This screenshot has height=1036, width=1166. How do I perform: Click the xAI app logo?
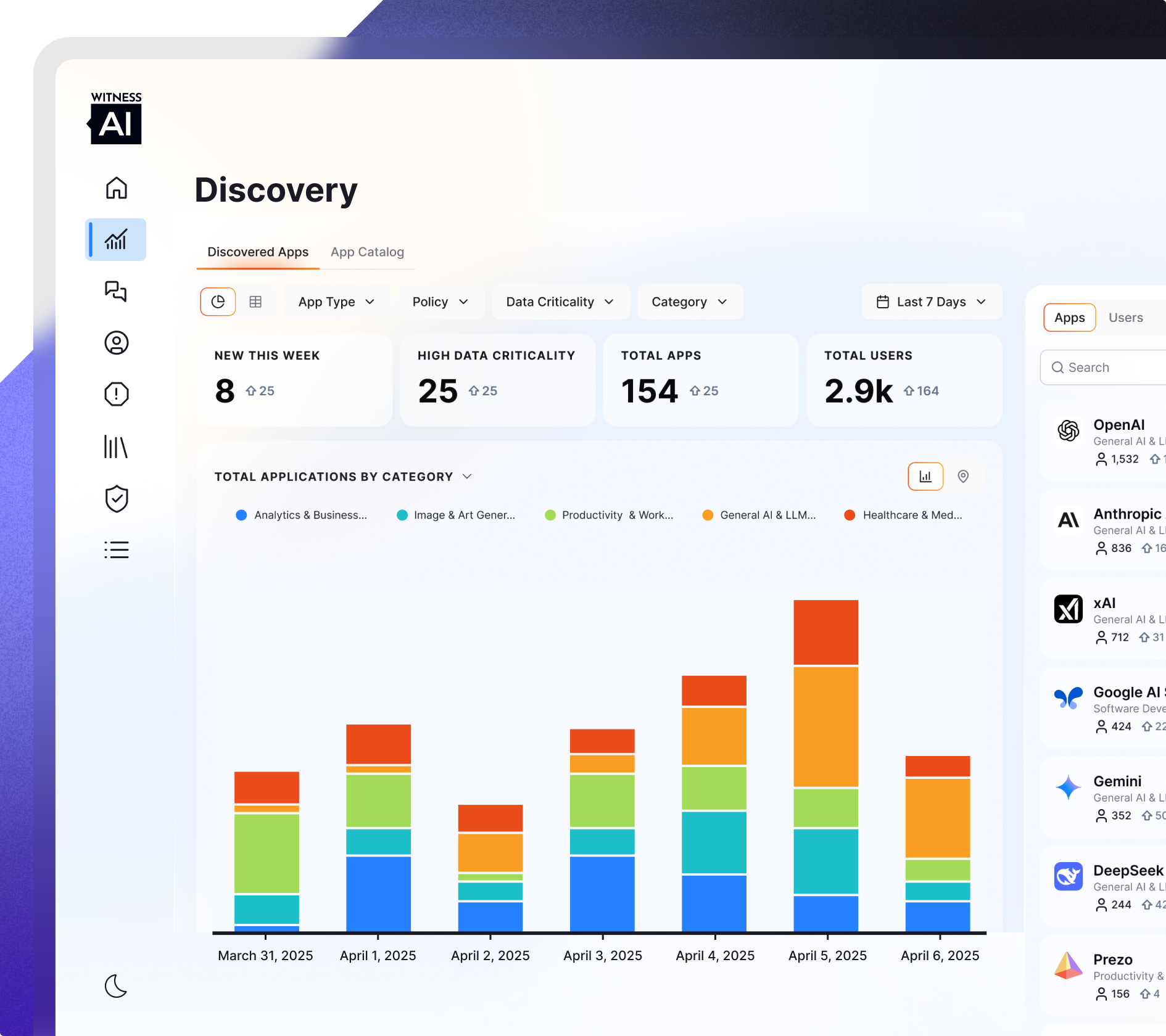click(1068, 609)
